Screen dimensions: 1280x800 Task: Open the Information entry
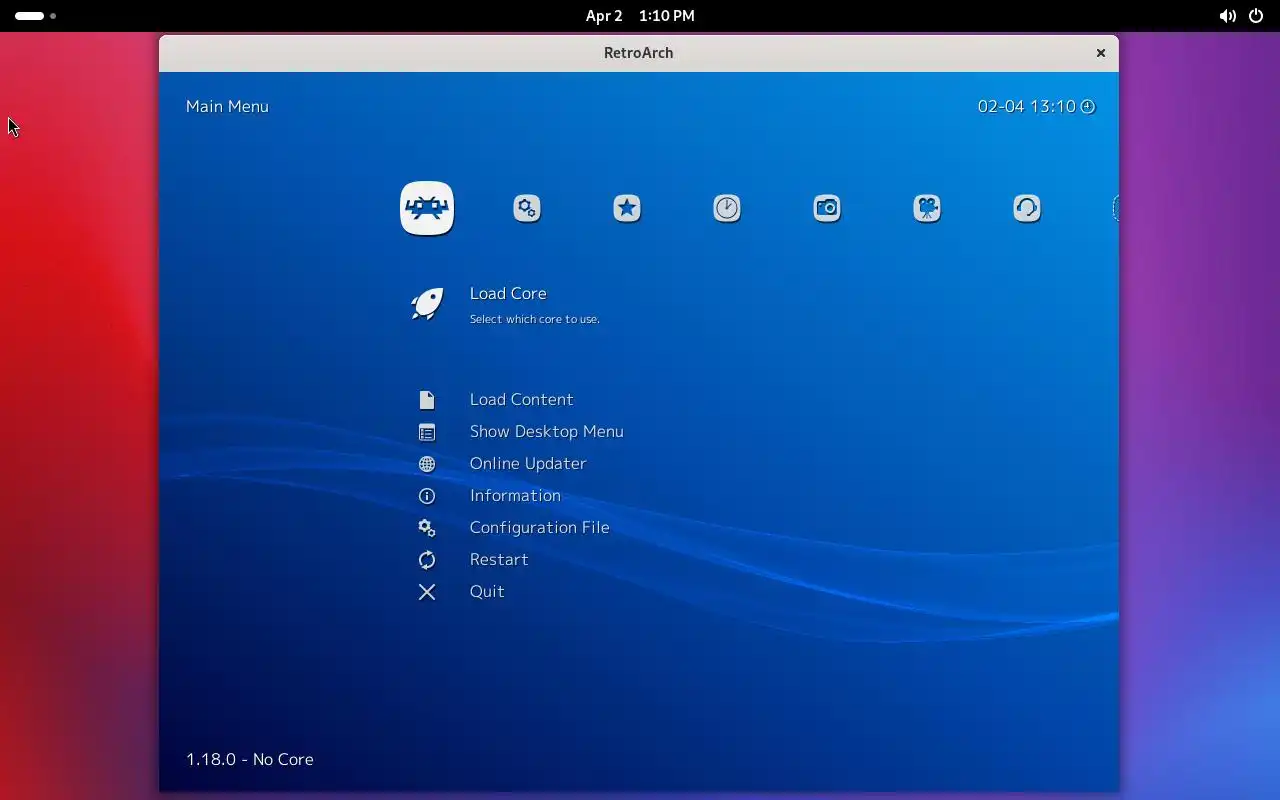[x=515, y=495]
